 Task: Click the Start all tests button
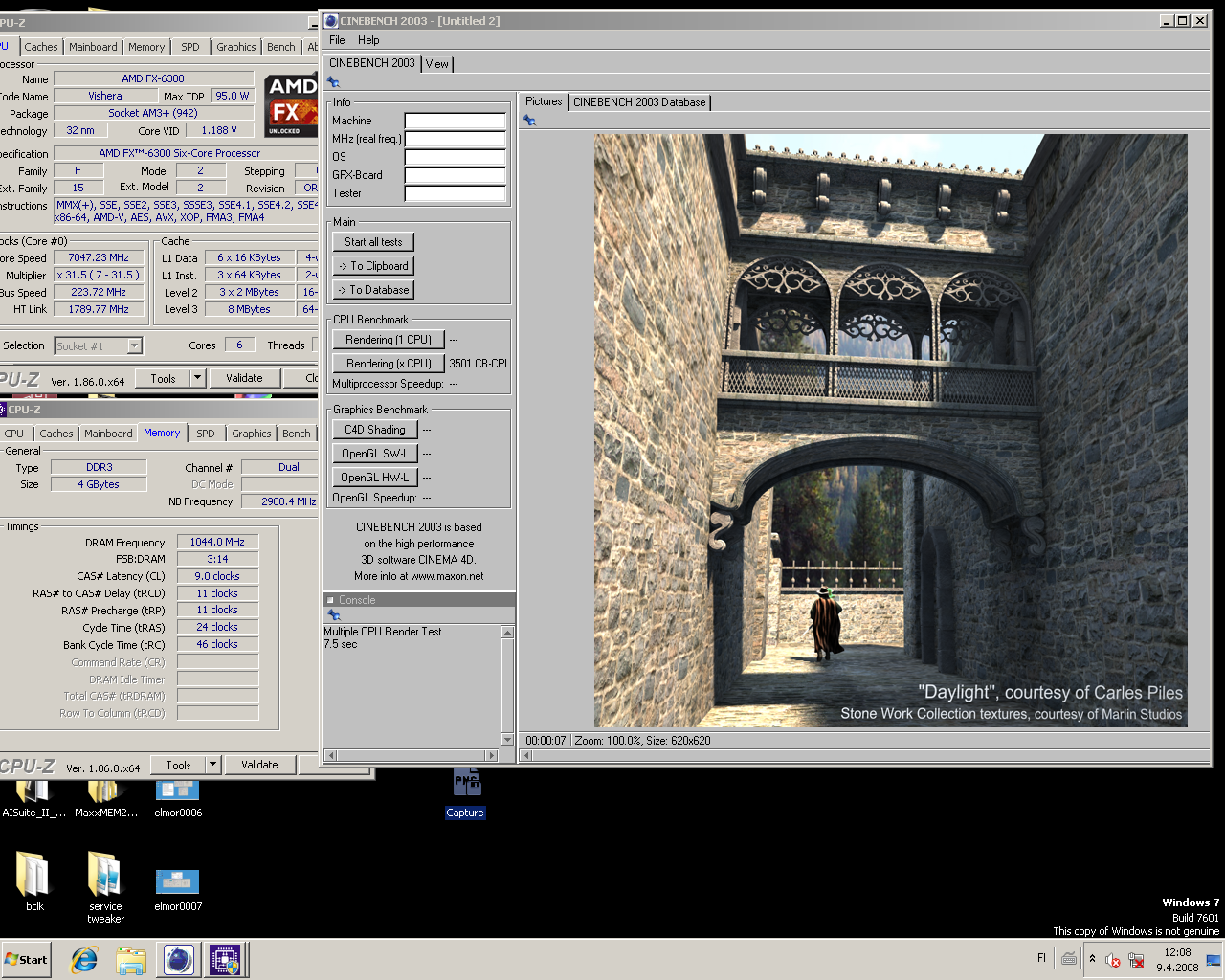[x=373, y=242]
